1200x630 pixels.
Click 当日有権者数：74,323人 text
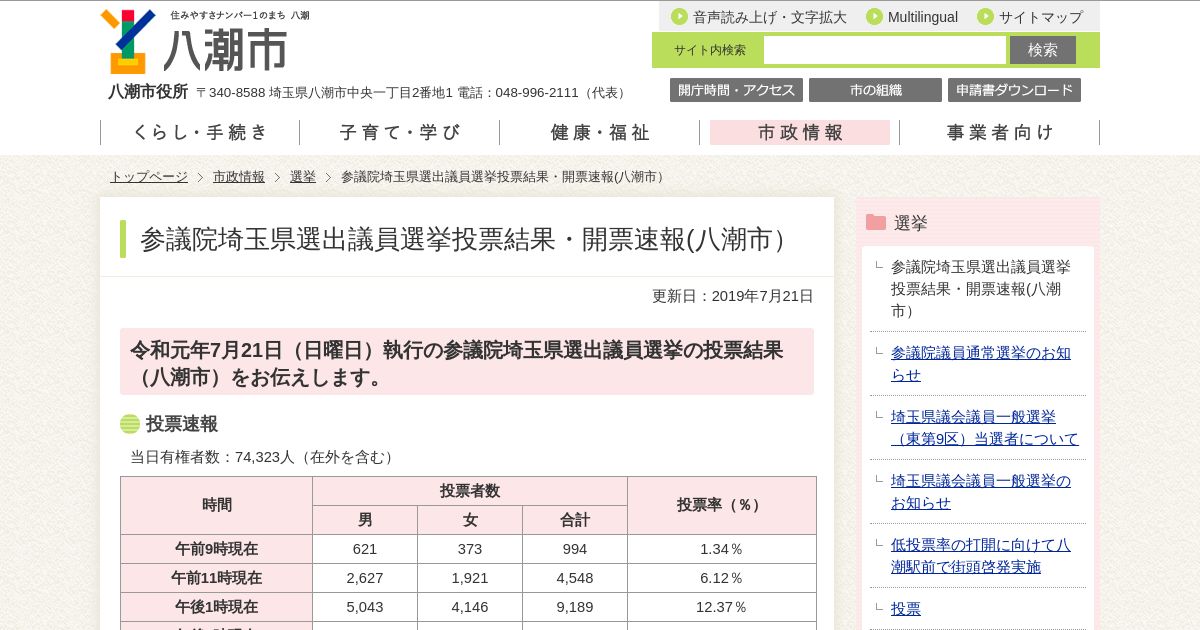tap(264, 457)
